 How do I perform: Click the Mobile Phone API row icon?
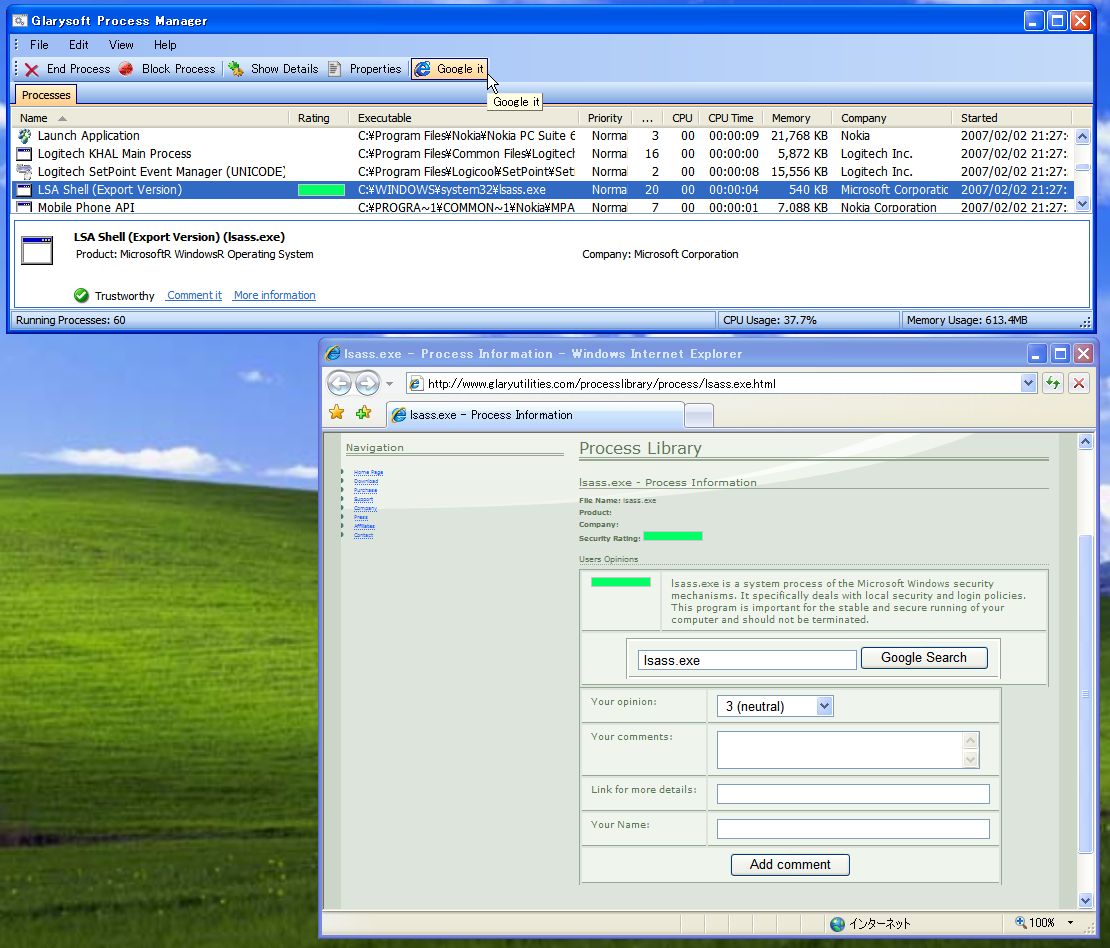pos(25,207)
